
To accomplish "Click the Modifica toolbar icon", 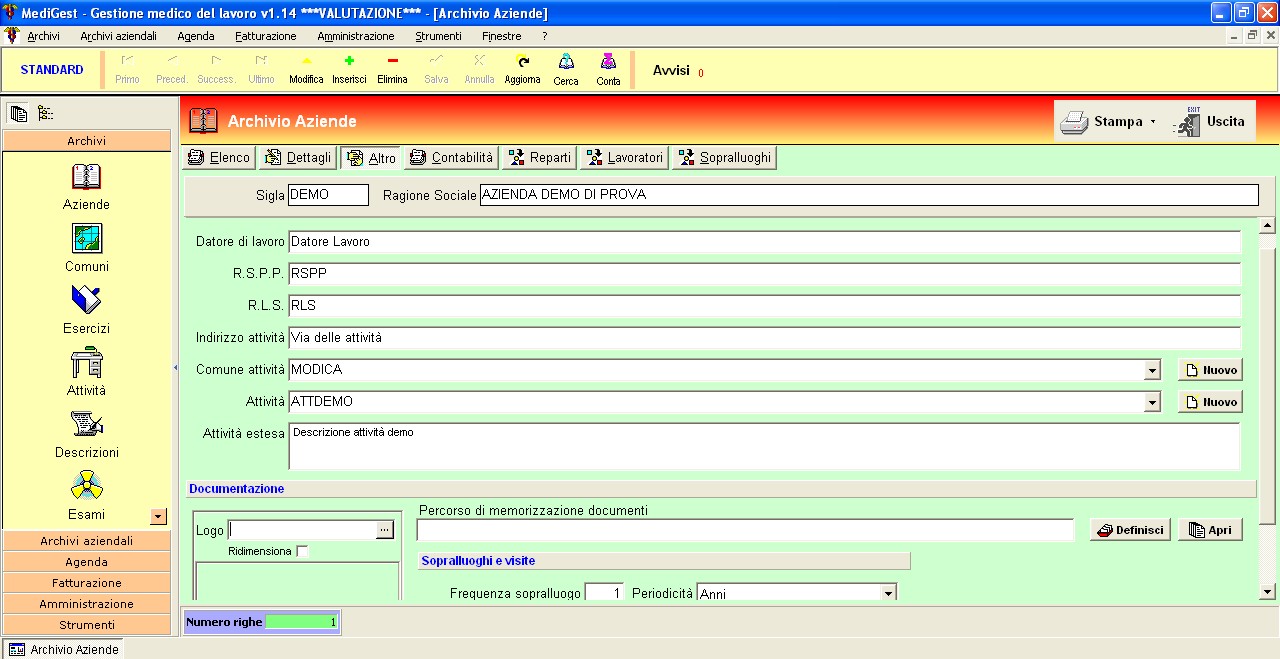I will [306, 61].
